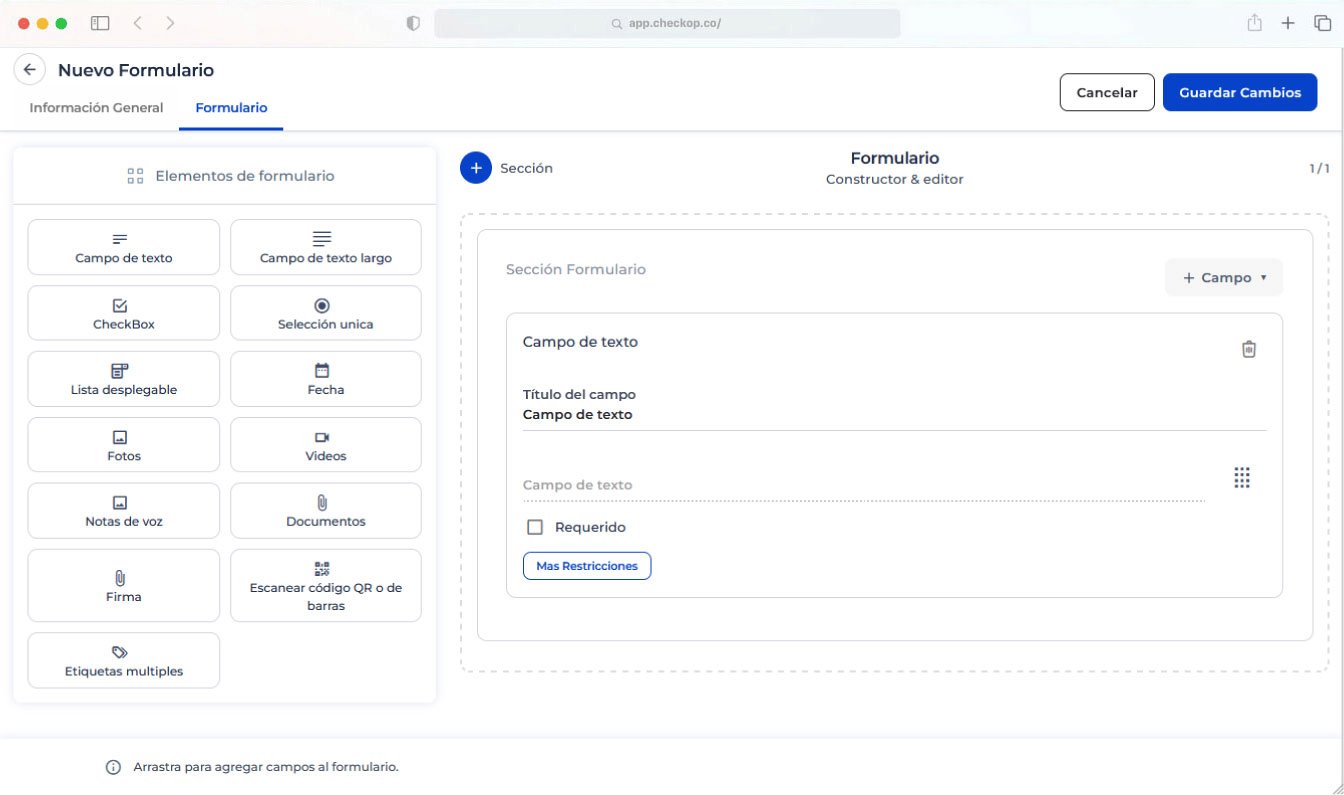Switch to the Información General tab
The width and height of the screenshot is (1344, 795).
[x=95, y=107]
